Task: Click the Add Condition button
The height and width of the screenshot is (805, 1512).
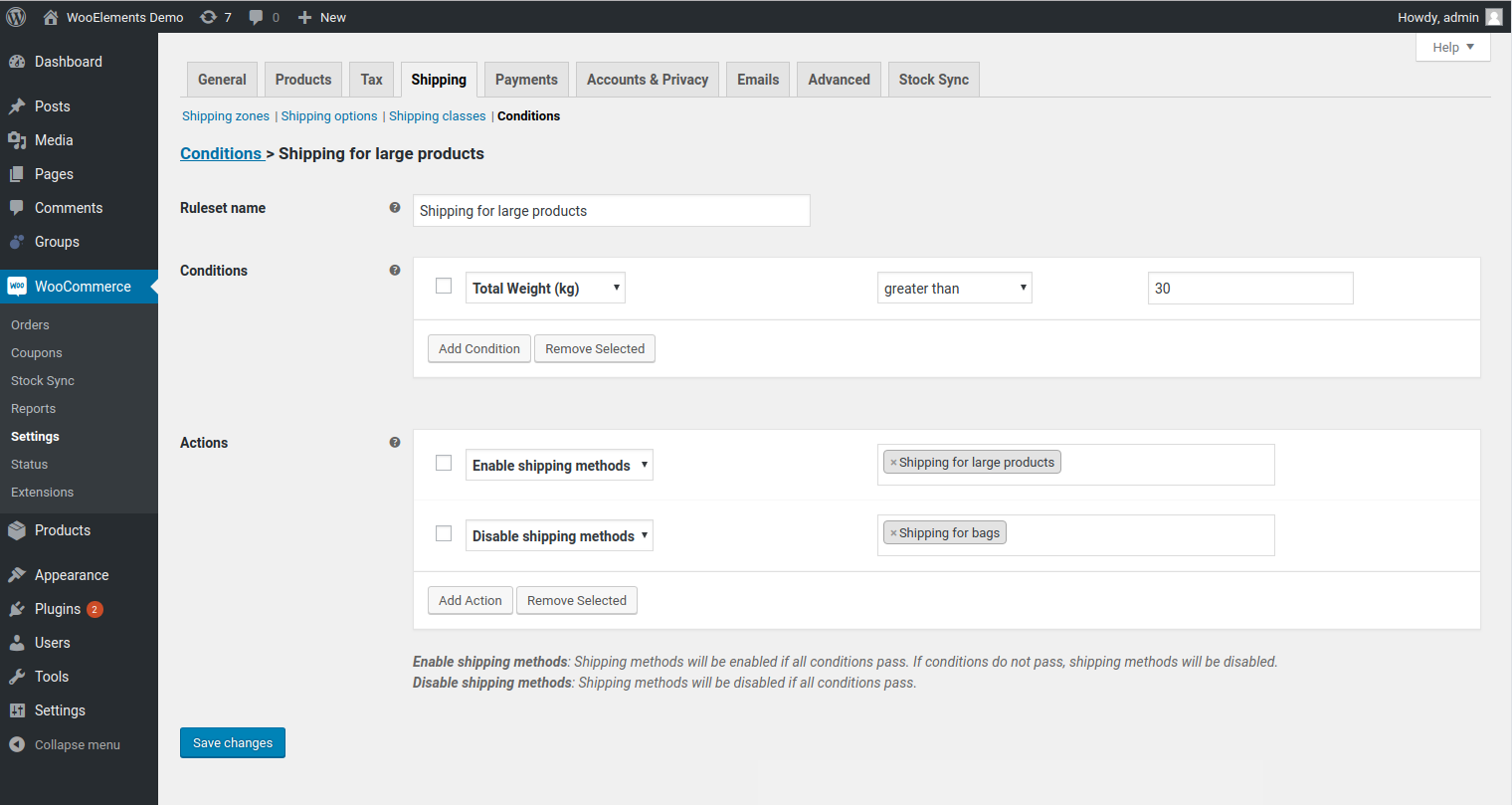Action: point(479,348)
